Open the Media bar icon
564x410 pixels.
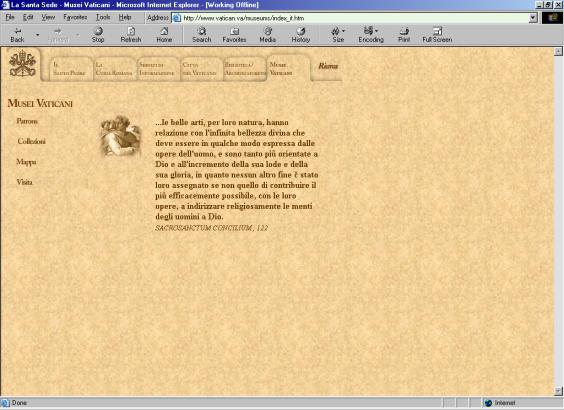pyautogui.click(x=268, y=35)
